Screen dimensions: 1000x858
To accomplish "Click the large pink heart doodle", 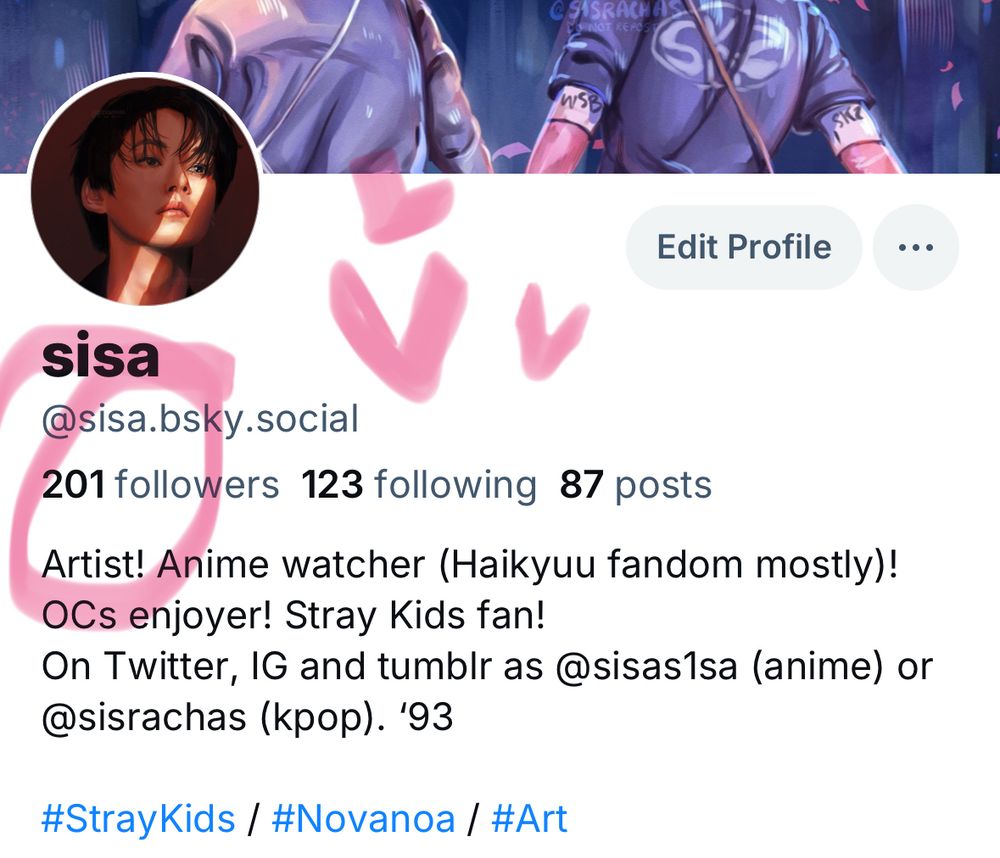I will click(401, 325).
